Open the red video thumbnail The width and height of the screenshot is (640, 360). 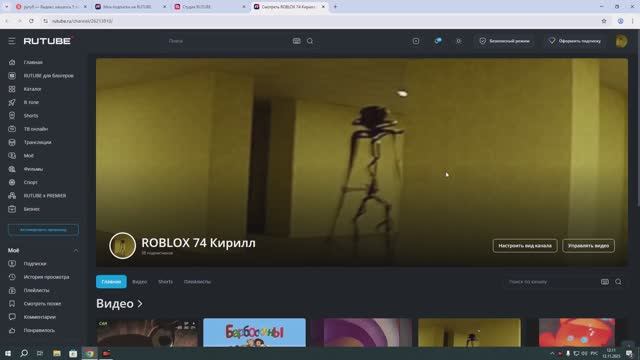577,333
